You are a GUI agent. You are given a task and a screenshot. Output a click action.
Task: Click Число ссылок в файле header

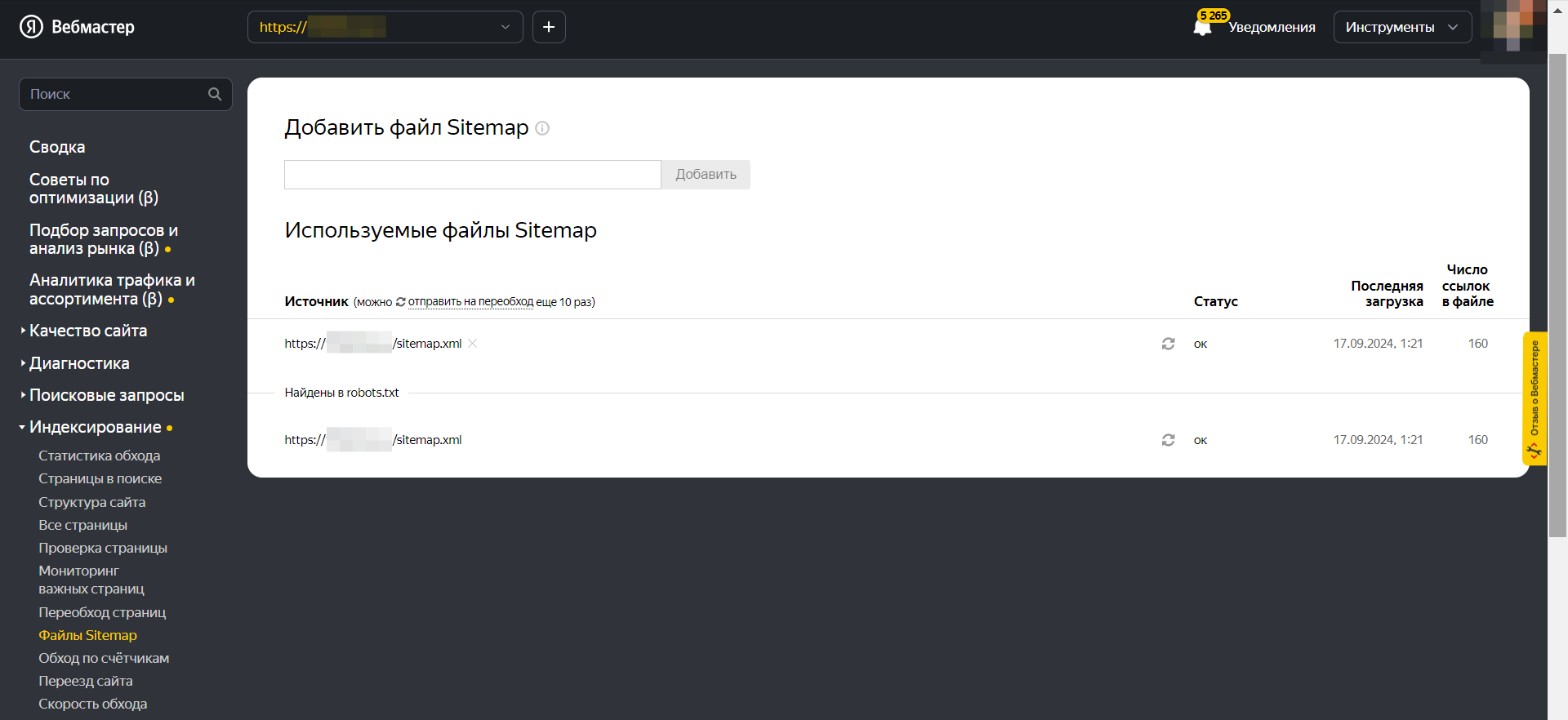(x=1468, y=286)
